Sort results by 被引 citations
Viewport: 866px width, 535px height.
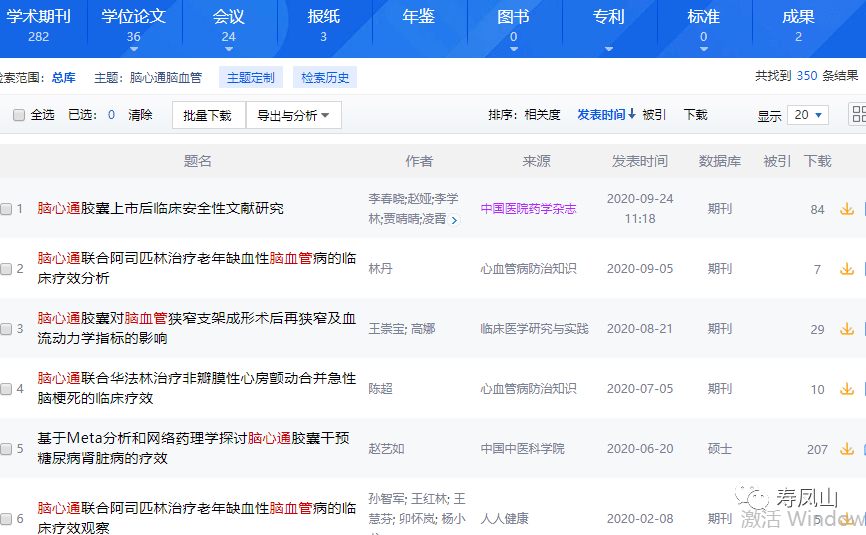pos(654,115)
